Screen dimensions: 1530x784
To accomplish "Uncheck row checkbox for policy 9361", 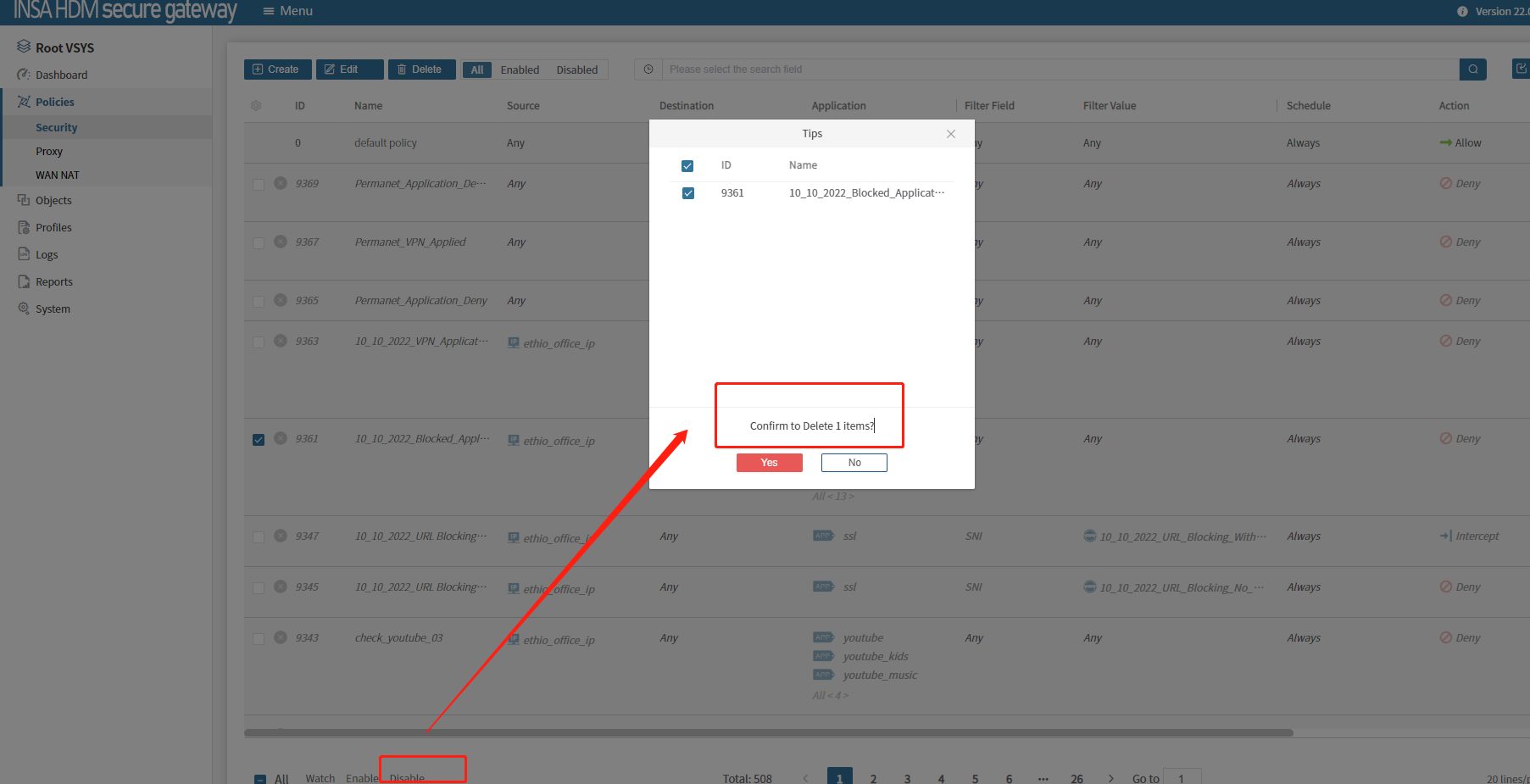I will coord(259,440).
